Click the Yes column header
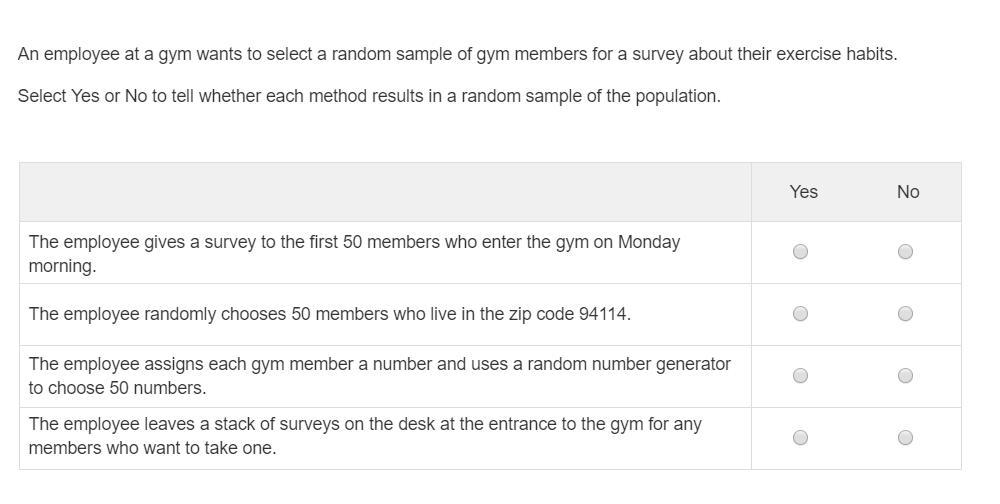This screenshot has height=504, width=1000. coord(803,192)
